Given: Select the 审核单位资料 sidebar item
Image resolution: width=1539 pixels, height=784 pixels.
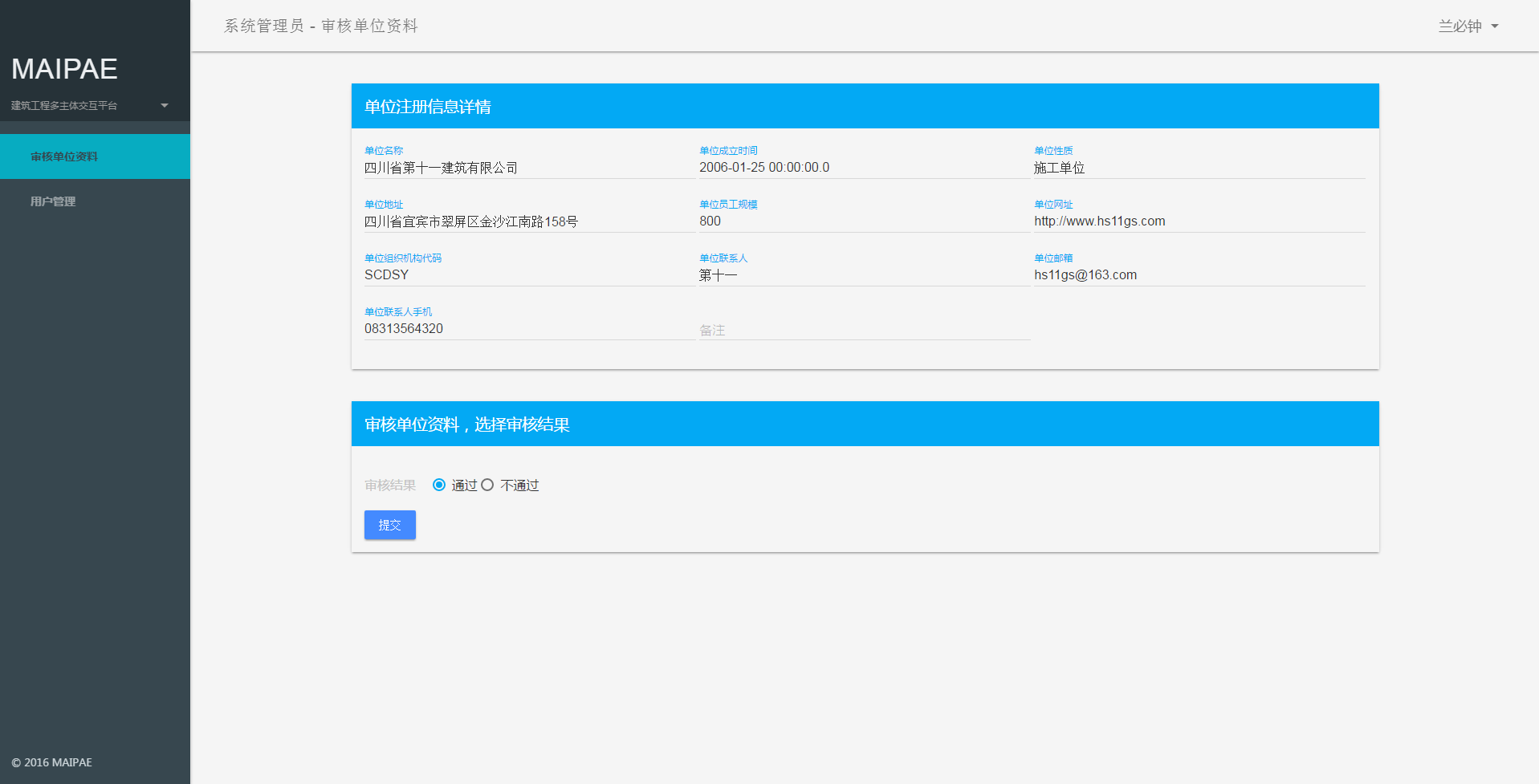Looking at the screenshot, I should tap(66, 156).
